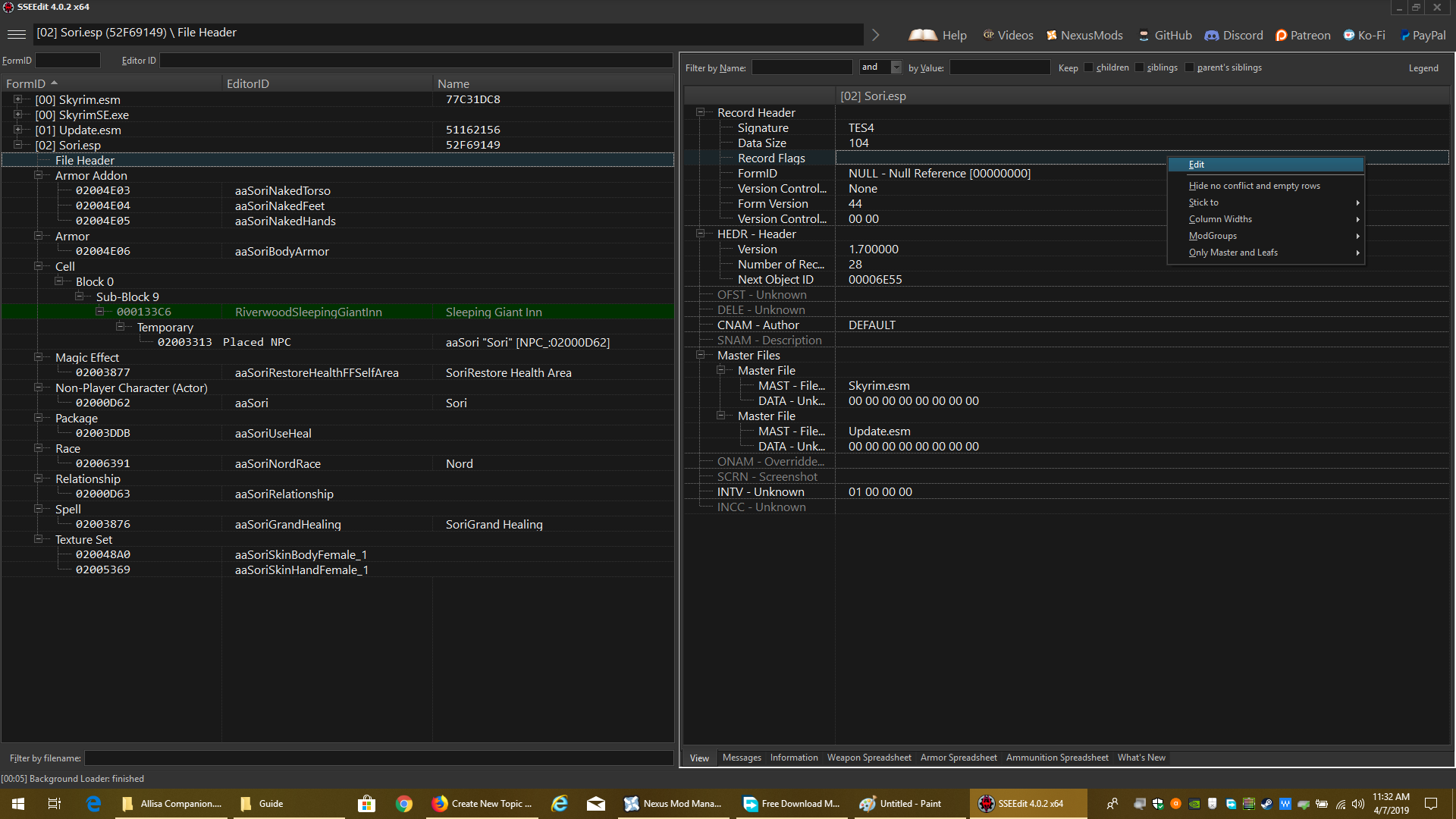Select the aaSoriGrandHealing spell row
The image size is (1456, 819).
click(x=337, y=524)
